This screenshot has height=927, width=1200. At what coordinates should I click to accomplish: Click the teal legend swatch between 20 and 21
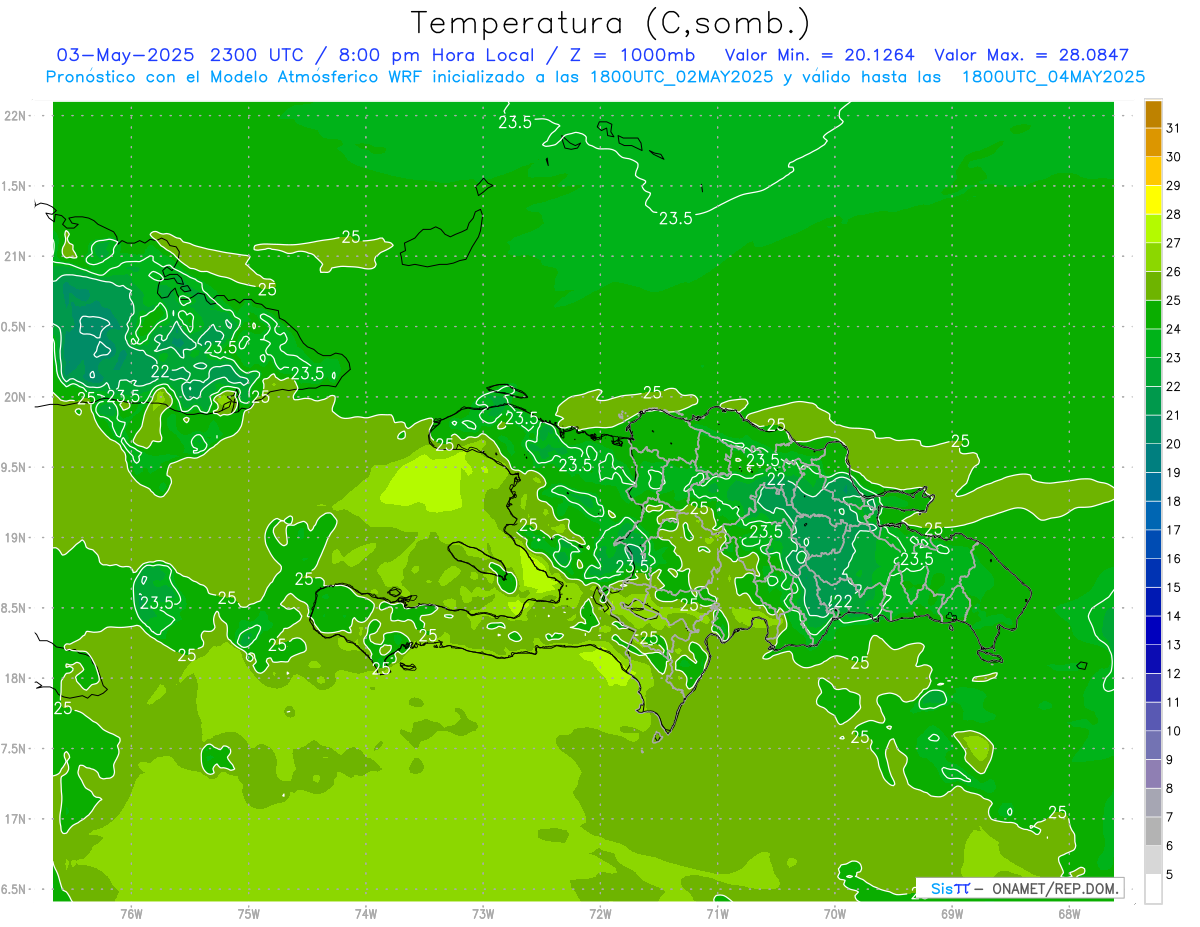tap(1153, 430)
